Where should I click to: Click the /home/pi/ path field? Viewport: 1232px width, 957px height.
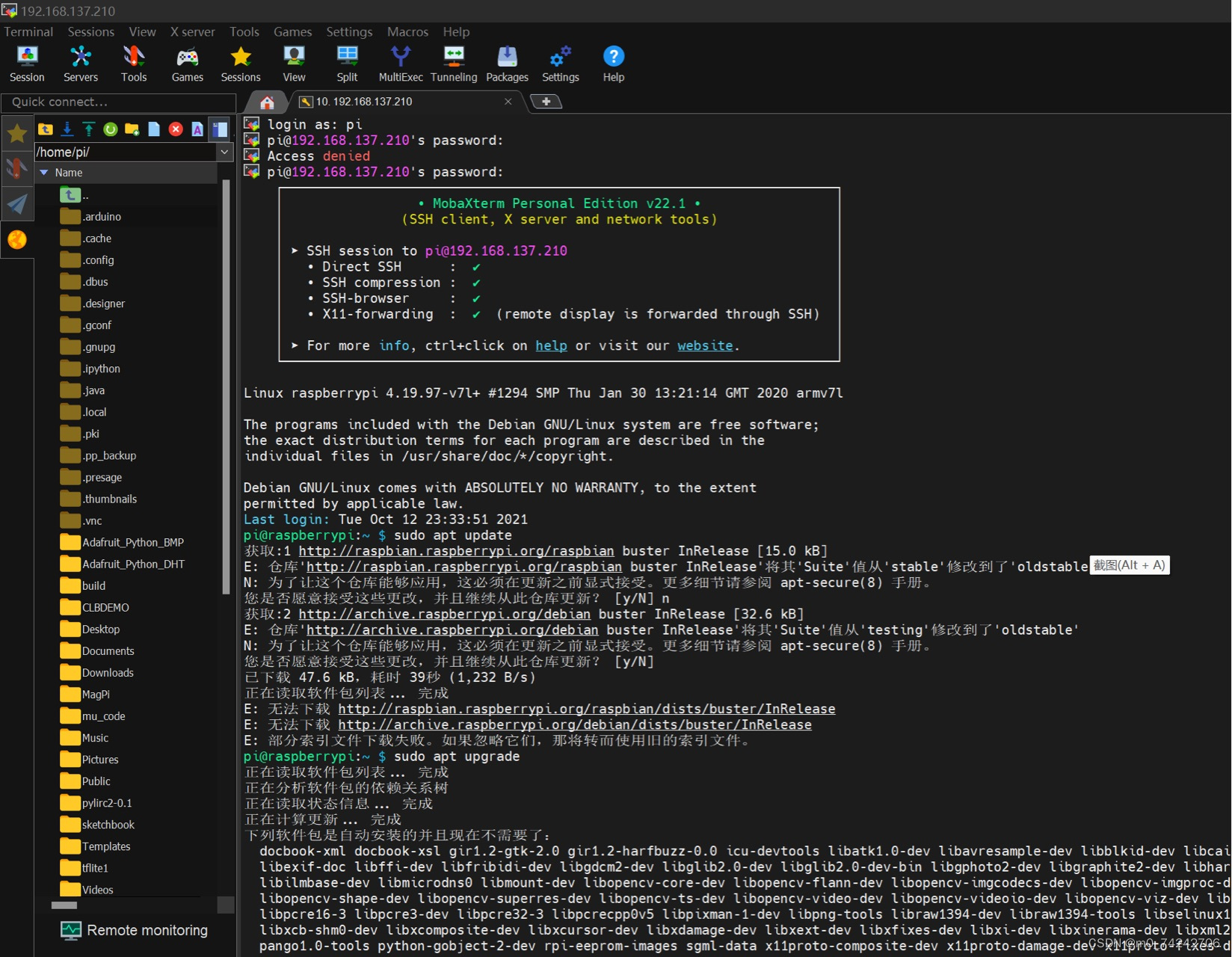(126, 152)
